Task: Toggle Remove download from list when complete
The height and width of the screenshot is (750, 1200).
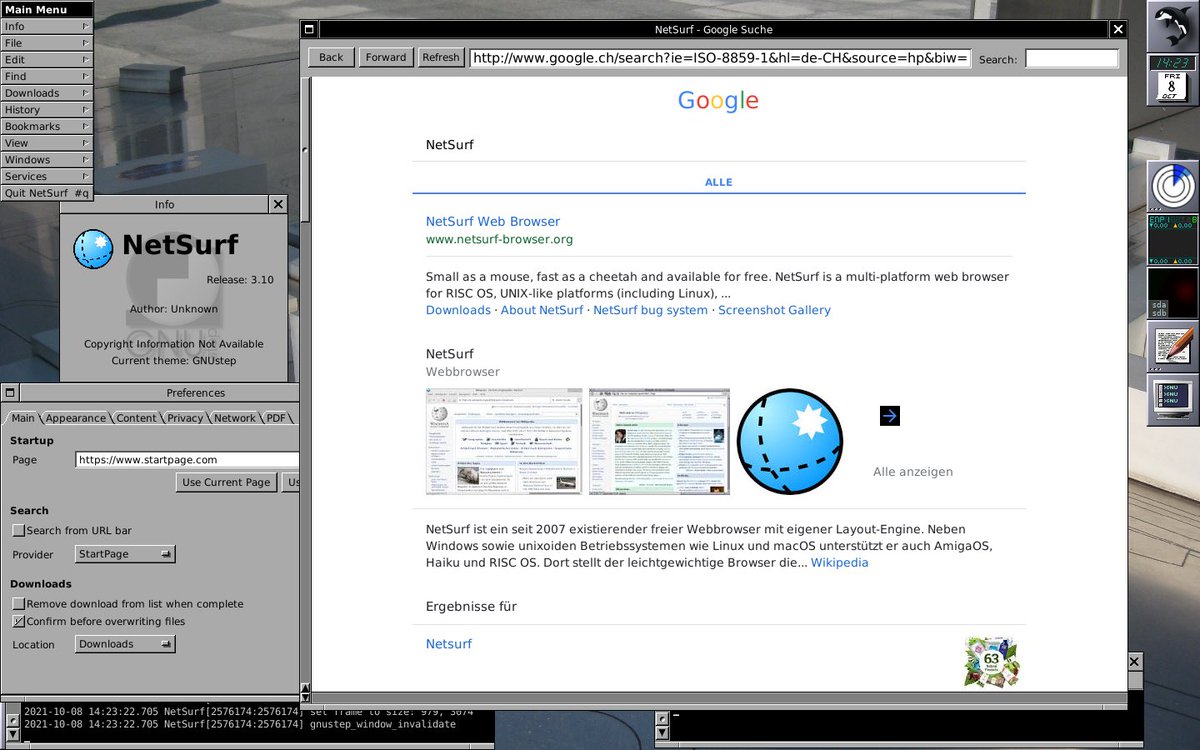Action: click(19, 604)
